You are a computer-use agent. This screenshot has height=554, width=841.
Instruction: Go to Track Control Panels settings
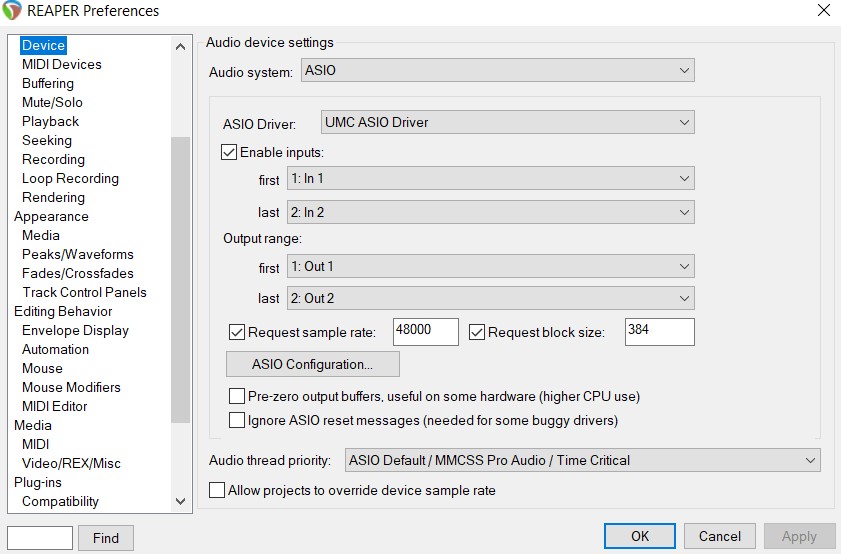84,292
